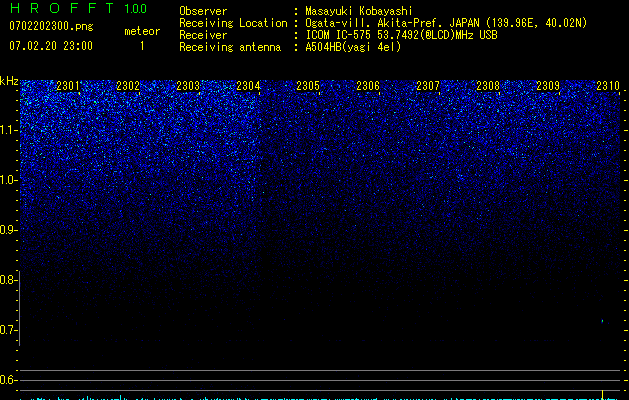Click the Receiving Location label

233,23
